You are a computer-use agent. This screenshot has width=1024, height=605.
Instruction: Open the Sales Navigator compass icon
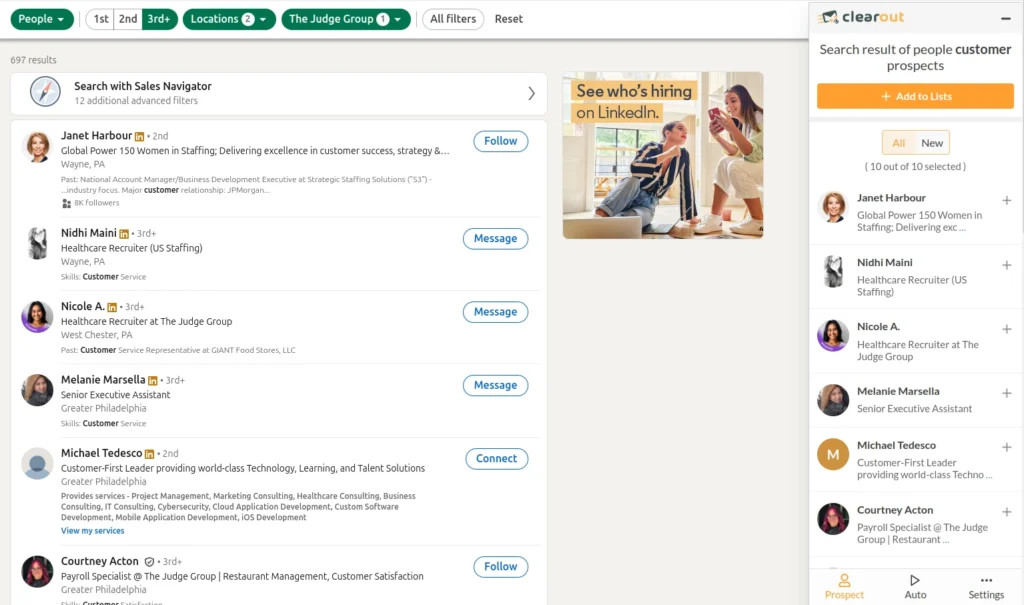click(x=45, y=91)
